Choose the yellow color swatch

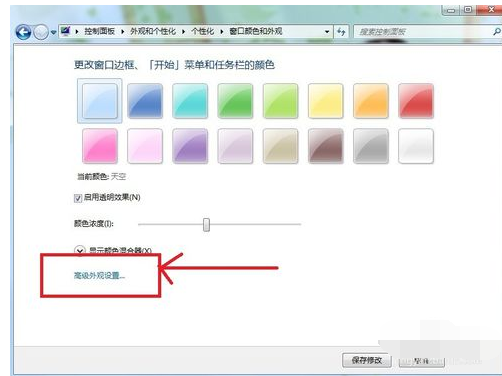pos(326,101)
